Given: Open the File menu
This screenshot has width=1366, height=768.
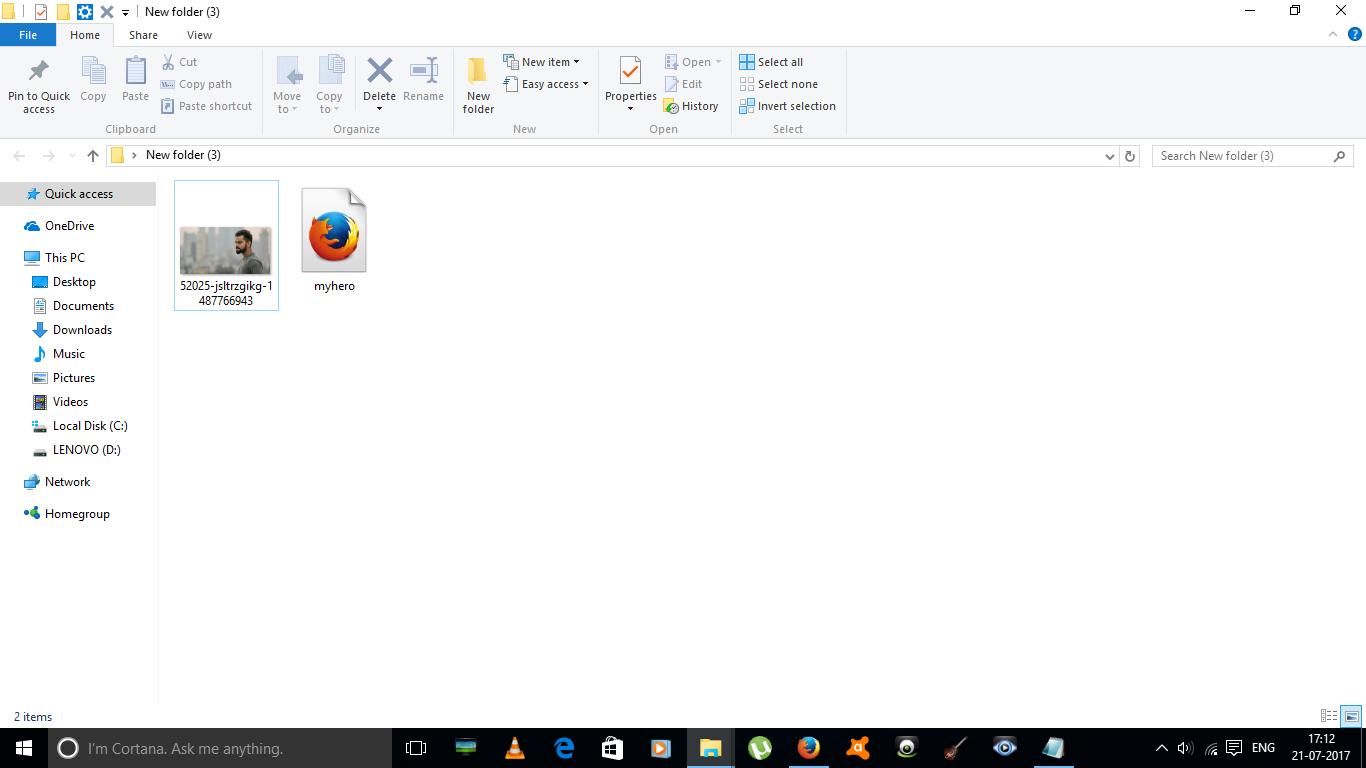Looking at the screenshot, I should (x=28, y=34).
